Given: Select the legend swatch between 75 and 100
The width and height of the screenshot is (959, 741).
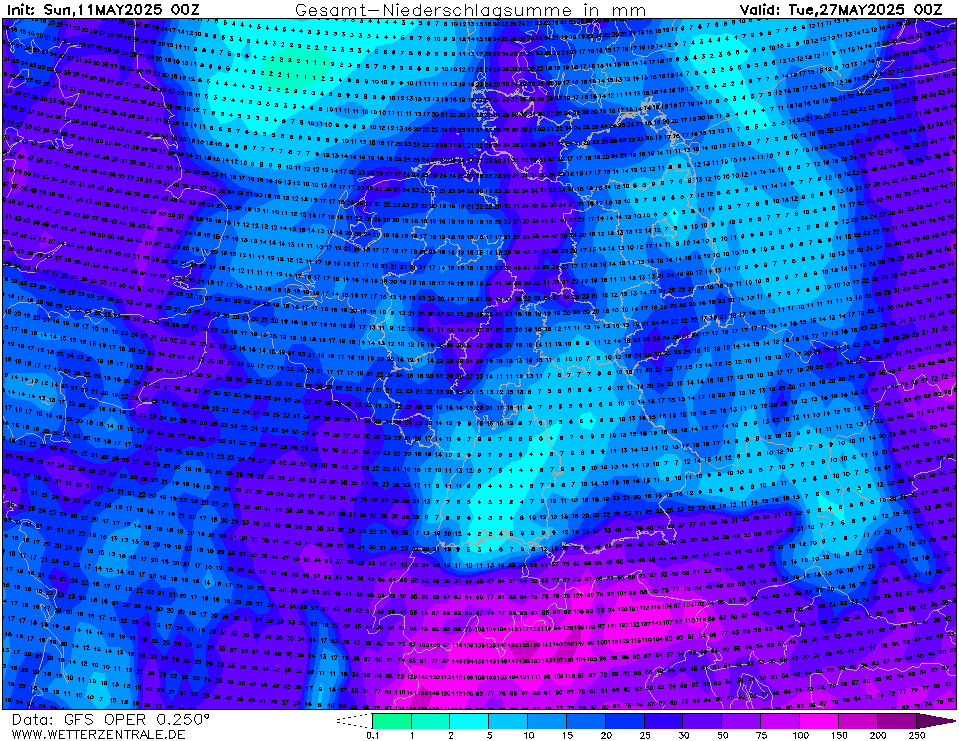Looking at the screenshot, I should tap(780, 721).
